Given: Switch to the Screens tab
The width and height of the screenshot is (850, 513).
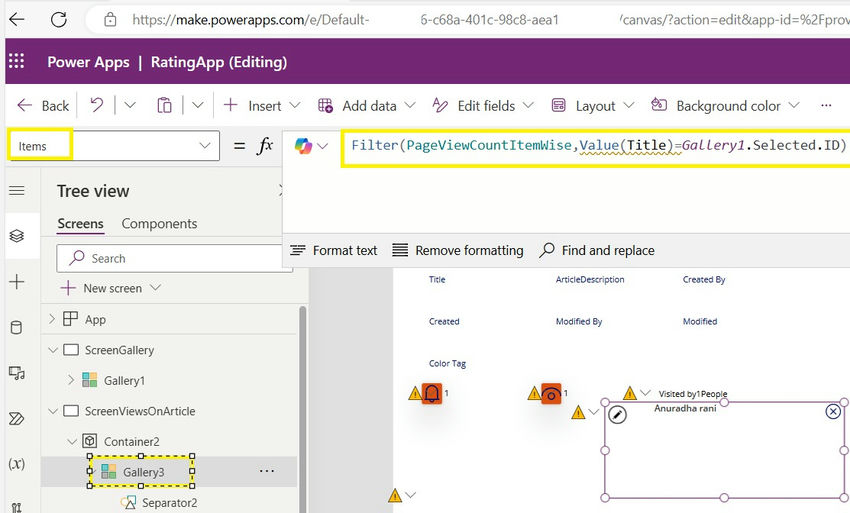Looking at the screenshot, I should click(x=80, y=224).
